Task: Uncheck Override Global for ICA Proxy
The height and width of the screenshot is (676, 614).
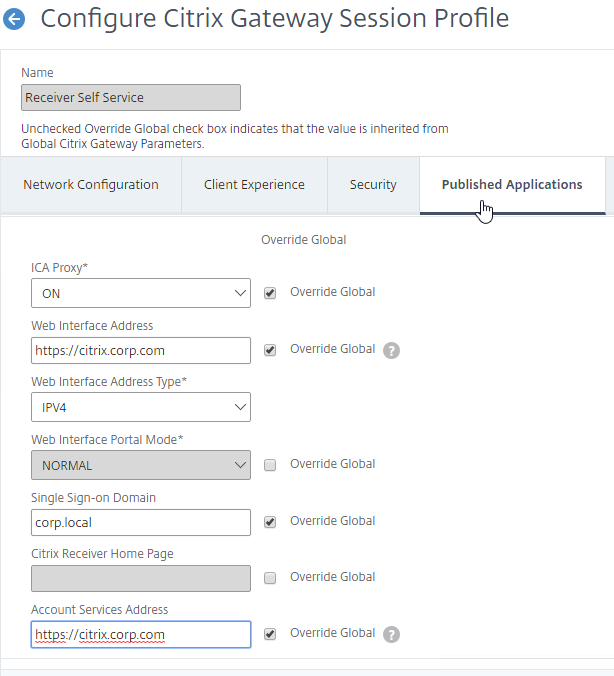Action: [270, 293]
